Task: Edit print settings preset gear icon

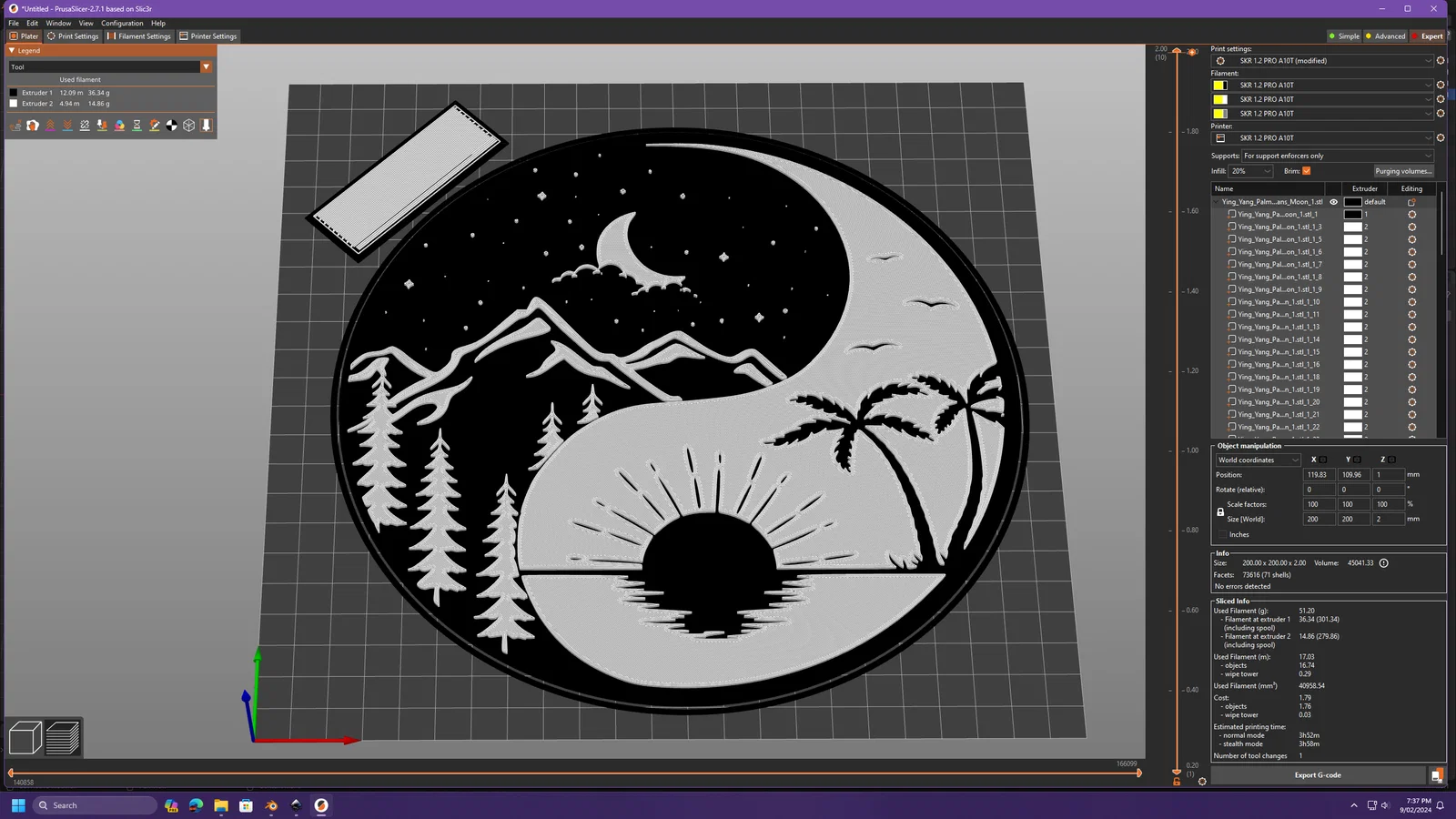Action: pos(1441,61)
